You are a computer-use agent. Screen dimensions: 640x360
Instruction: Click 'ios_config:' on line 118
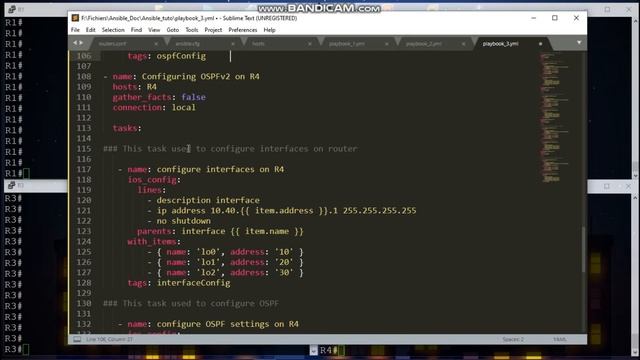(x=154, y=180)
